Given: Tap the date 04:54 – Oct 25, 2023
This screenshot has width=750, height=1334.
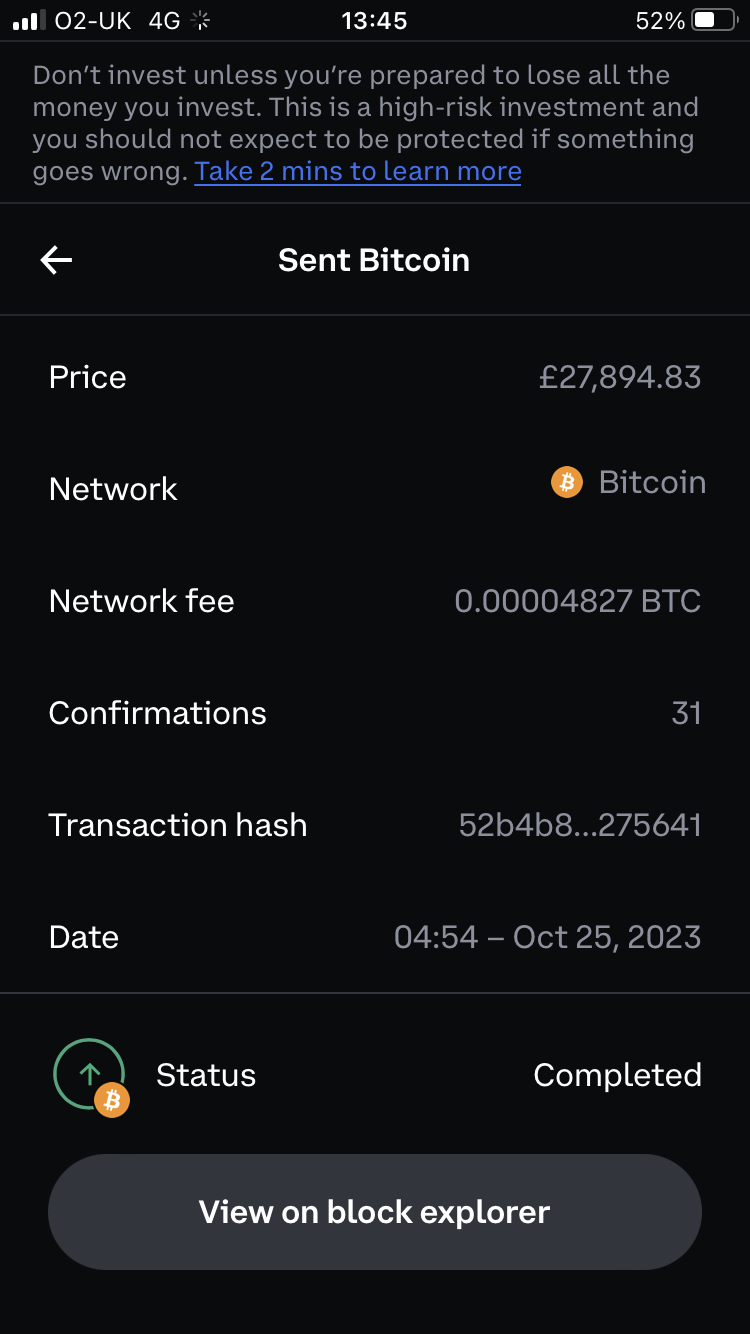Looking at the screenshot, I should (547, 937).
